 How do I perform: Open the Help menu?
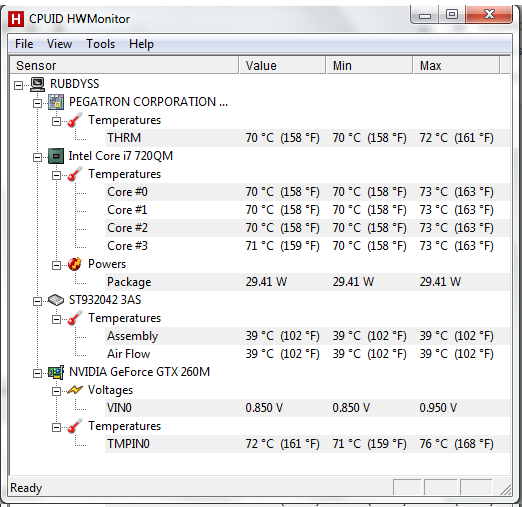click(x=141, y=44)
